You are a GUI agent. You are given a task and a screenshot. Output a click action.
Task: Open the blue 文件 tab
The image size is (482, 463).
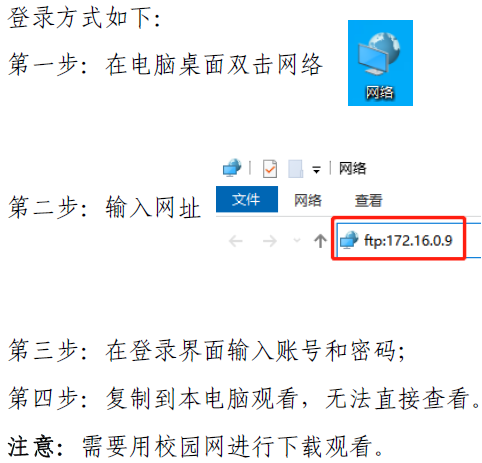coord(247,199)
